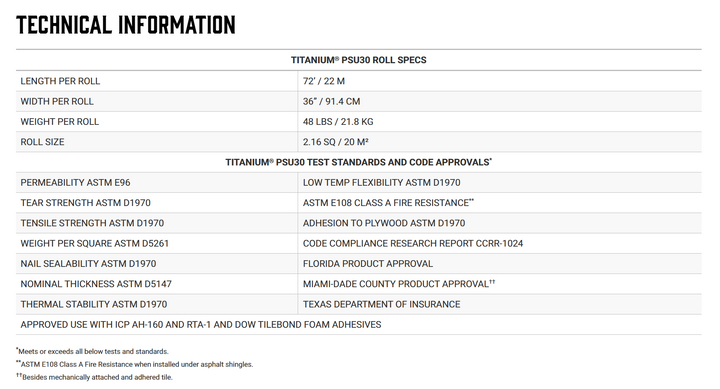
Task: Click WEIGHT PER SQUARE ASTM D5261 cell
Action: (x=157, y=243)
